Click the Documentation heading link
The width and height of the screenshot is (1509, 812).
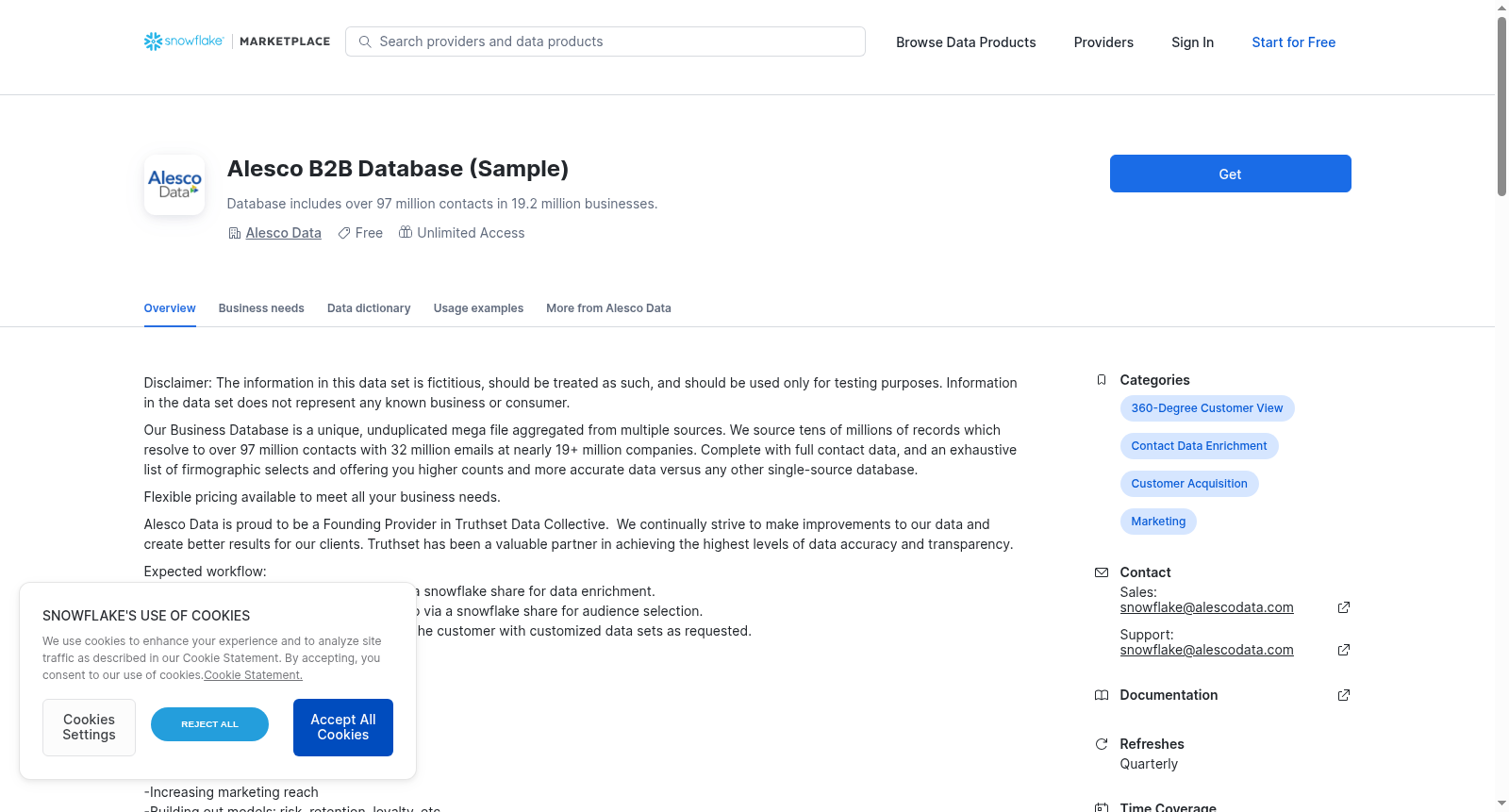[1169, 695]
